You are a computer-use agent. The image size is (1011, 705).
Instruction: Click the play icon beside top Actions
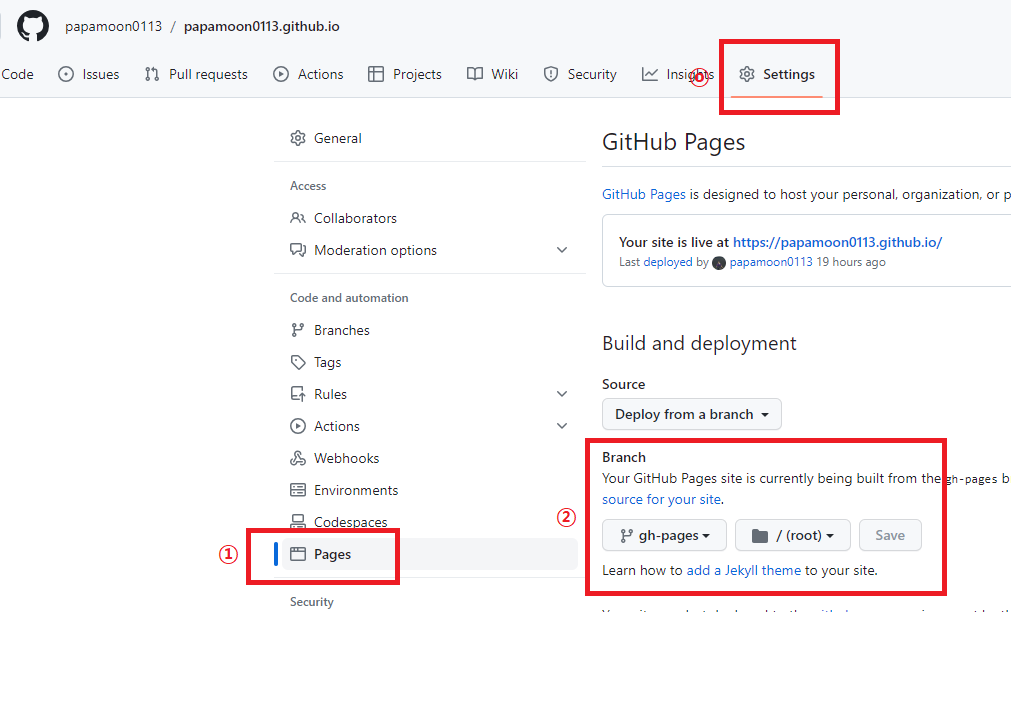point(280,74)
